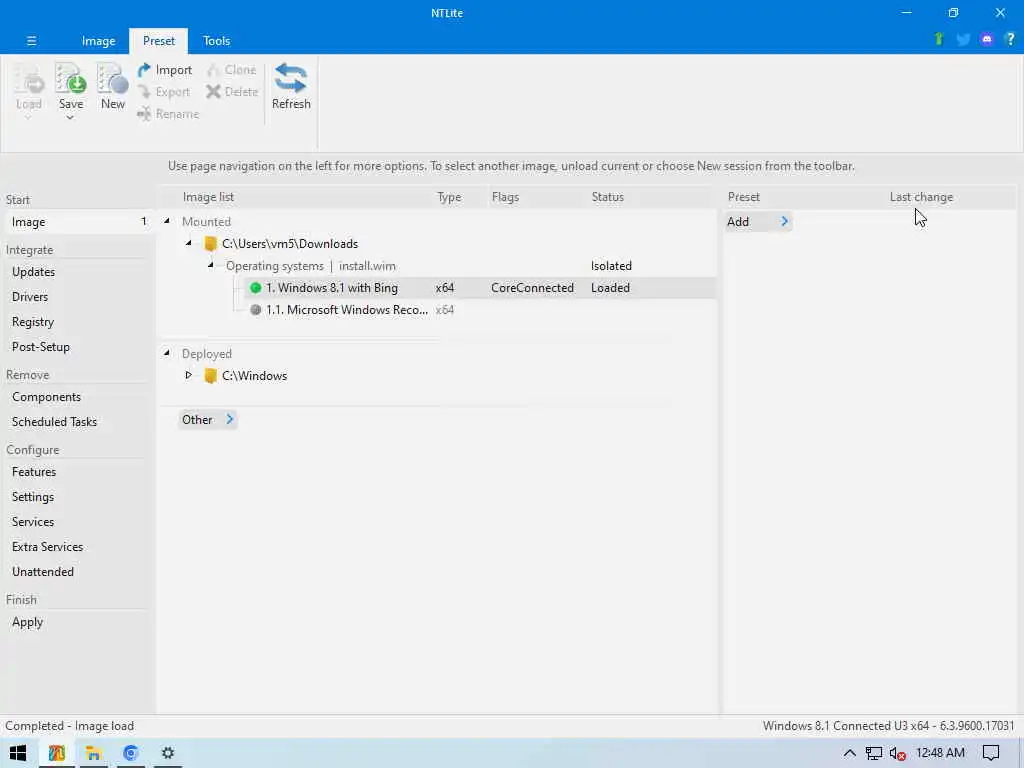Click the NTLite taskbar icon

pos(56,753)
